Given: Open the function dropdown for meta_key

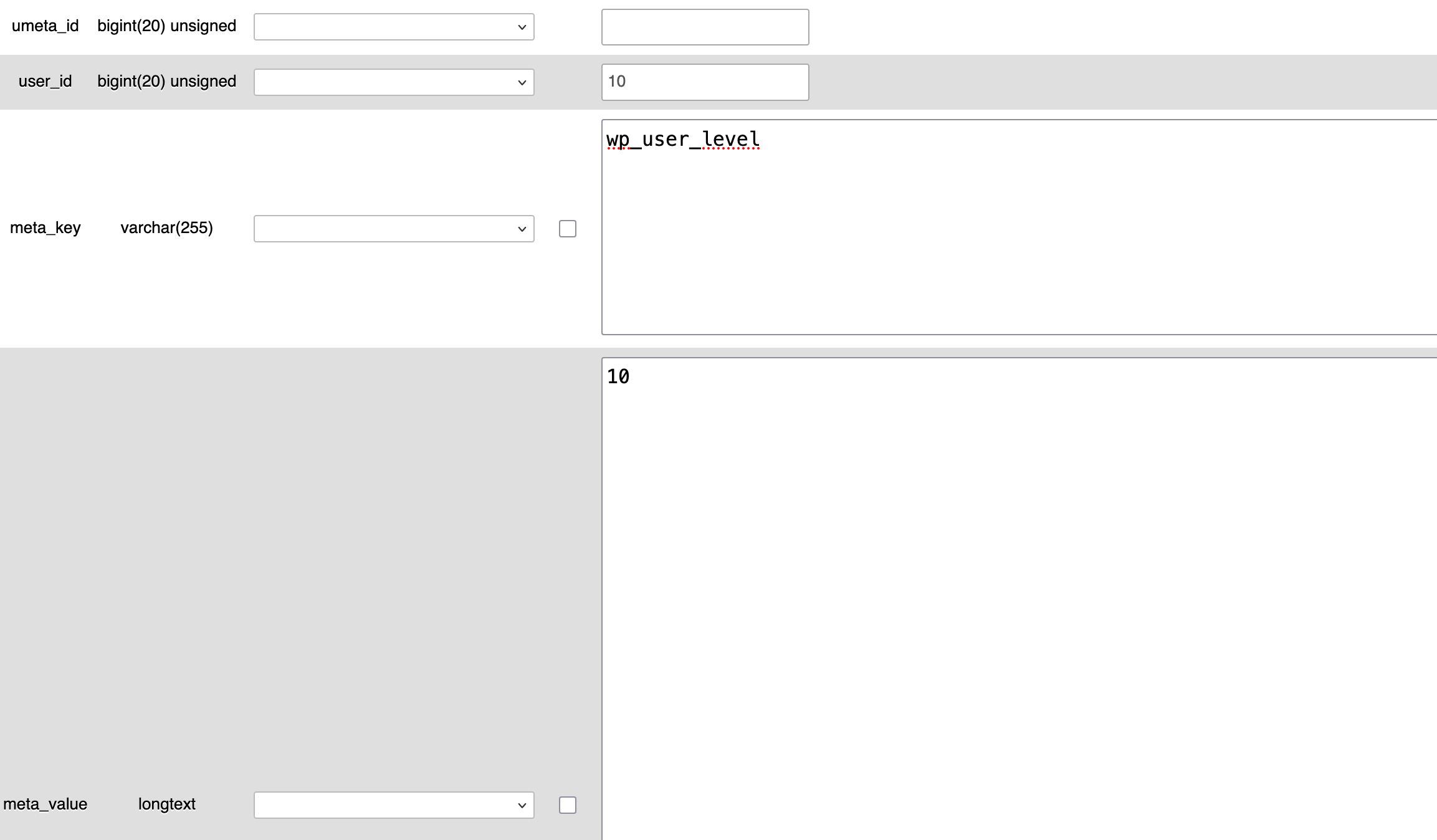Looking at the screenshot, I should [394, 229].
